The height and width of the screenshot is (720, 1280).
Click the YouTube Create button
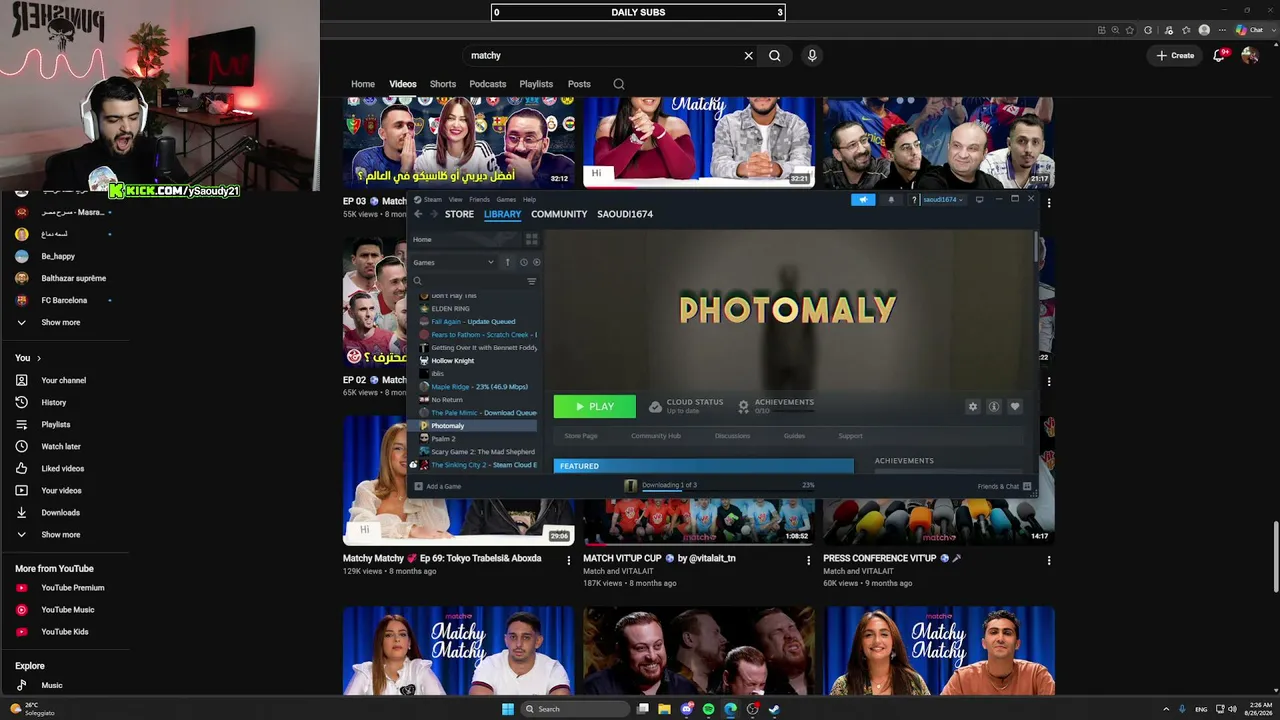click(1176, 56)
